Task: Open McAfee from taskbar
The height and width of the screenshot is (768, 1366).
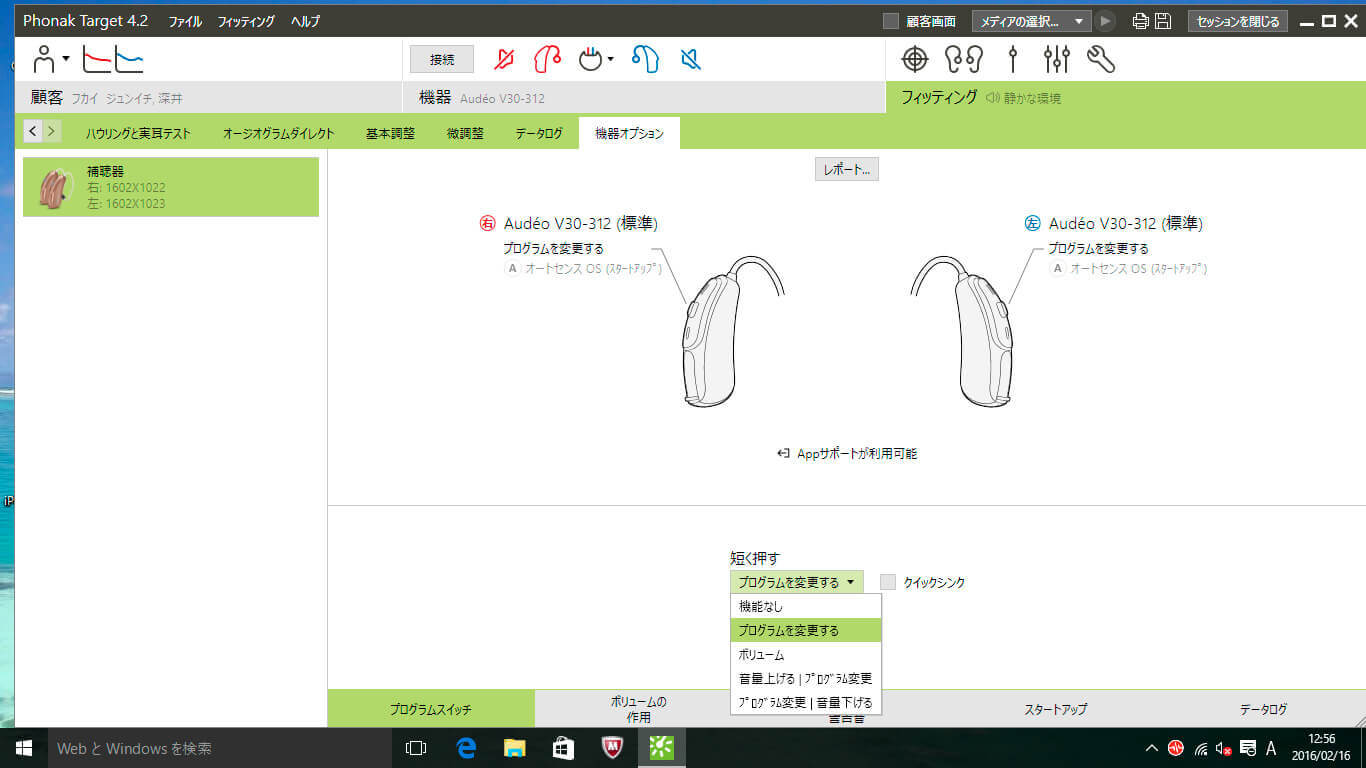Action: tap(613, 748)
